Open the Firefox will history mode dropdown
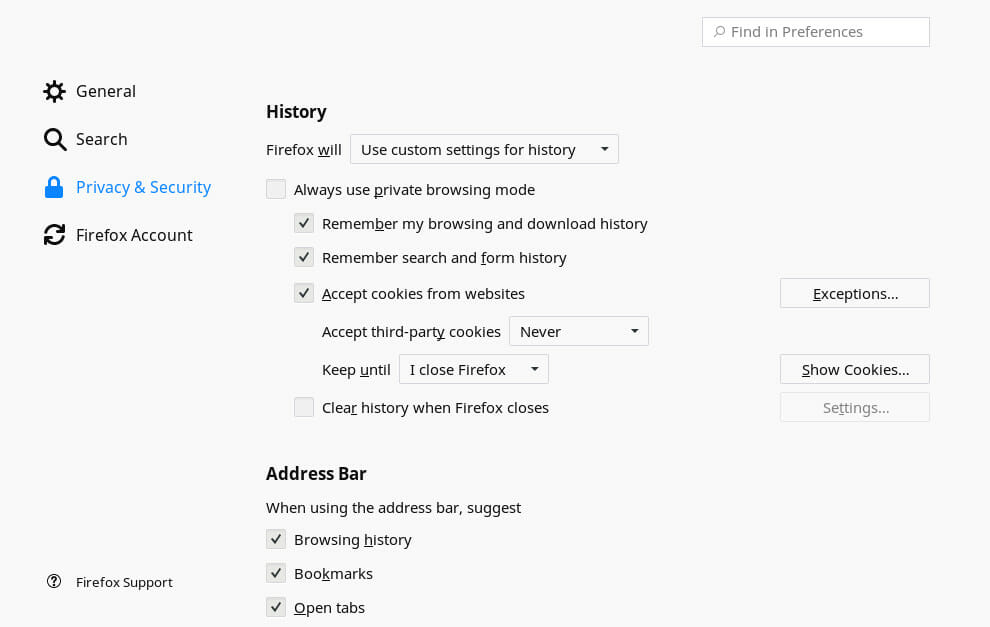 pyautogui.click(x=484, y=150)
